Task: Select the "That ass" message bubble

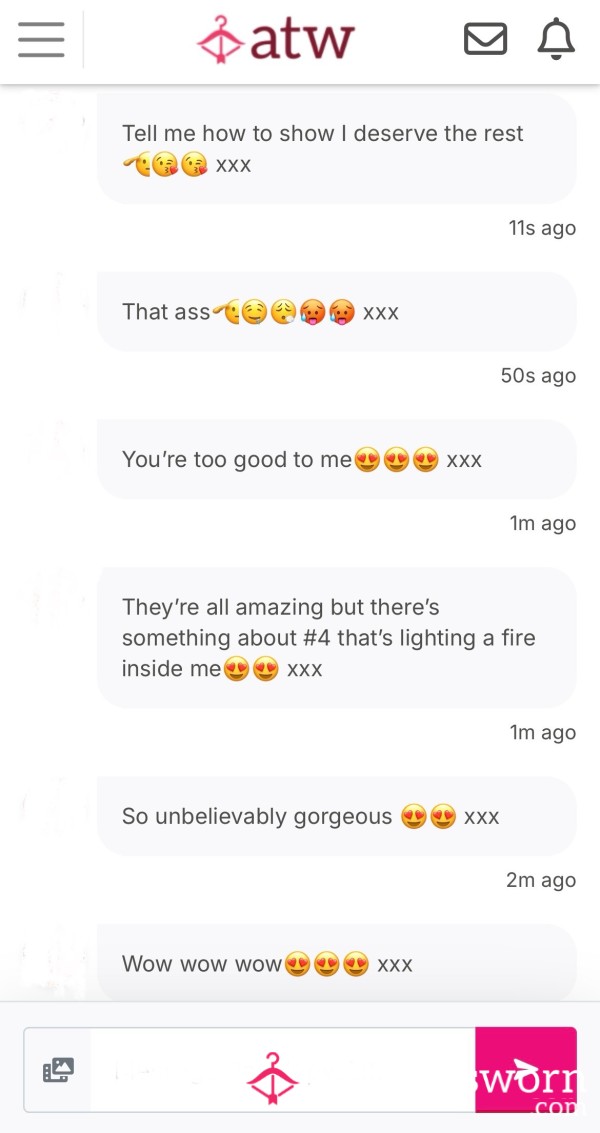Action: (337, 311)
